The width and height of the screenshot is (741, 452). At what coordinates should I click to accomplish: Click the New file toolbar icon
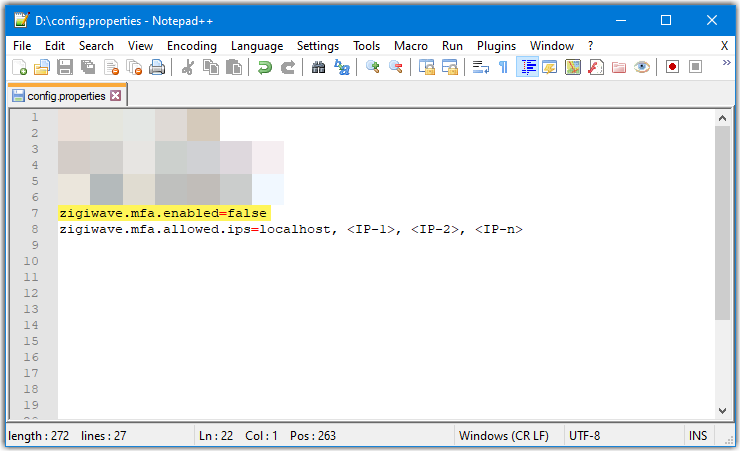tap(20, 67)
